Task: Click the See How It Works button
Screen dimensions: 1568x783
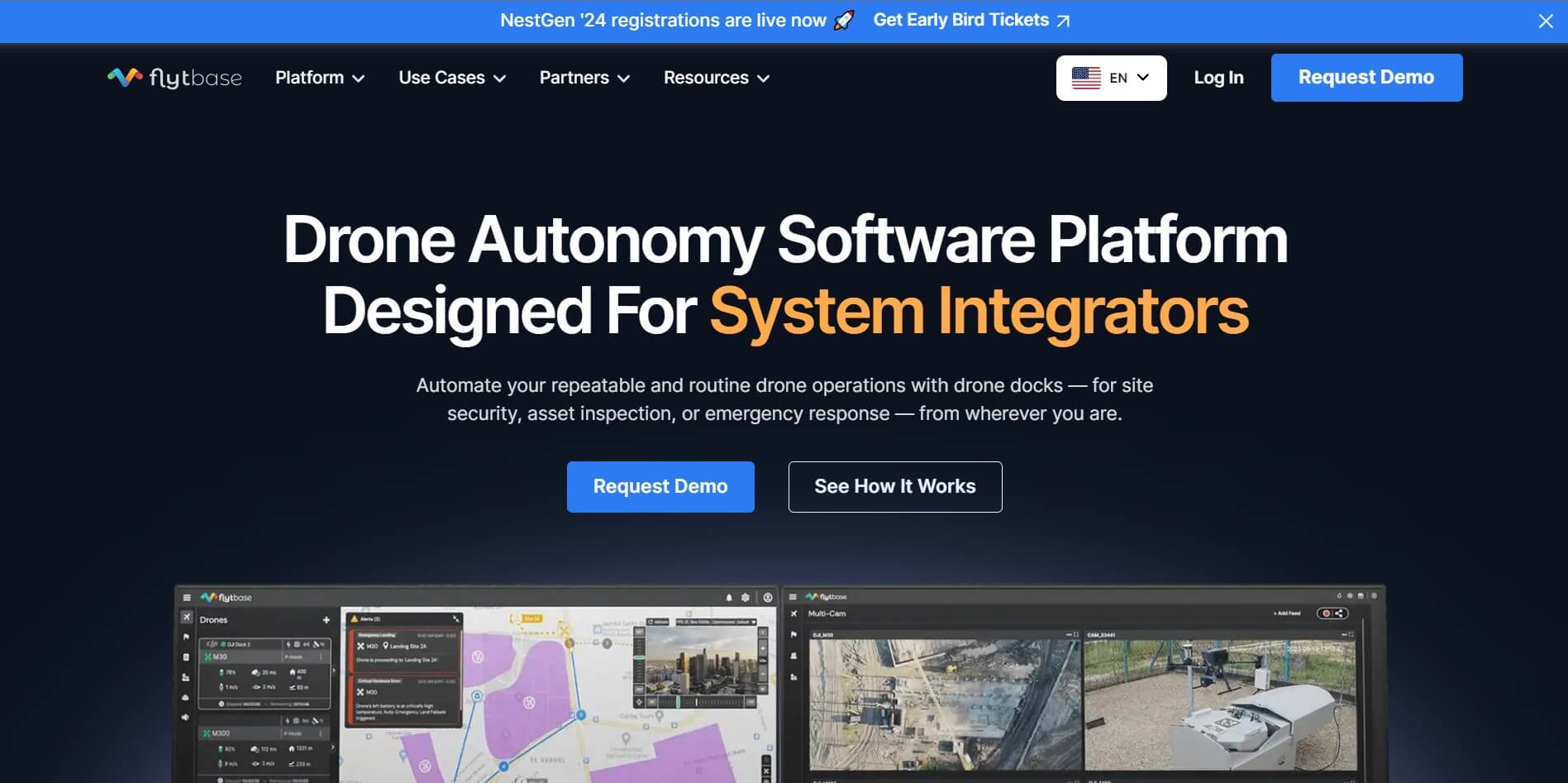Action: click(895, 487)
